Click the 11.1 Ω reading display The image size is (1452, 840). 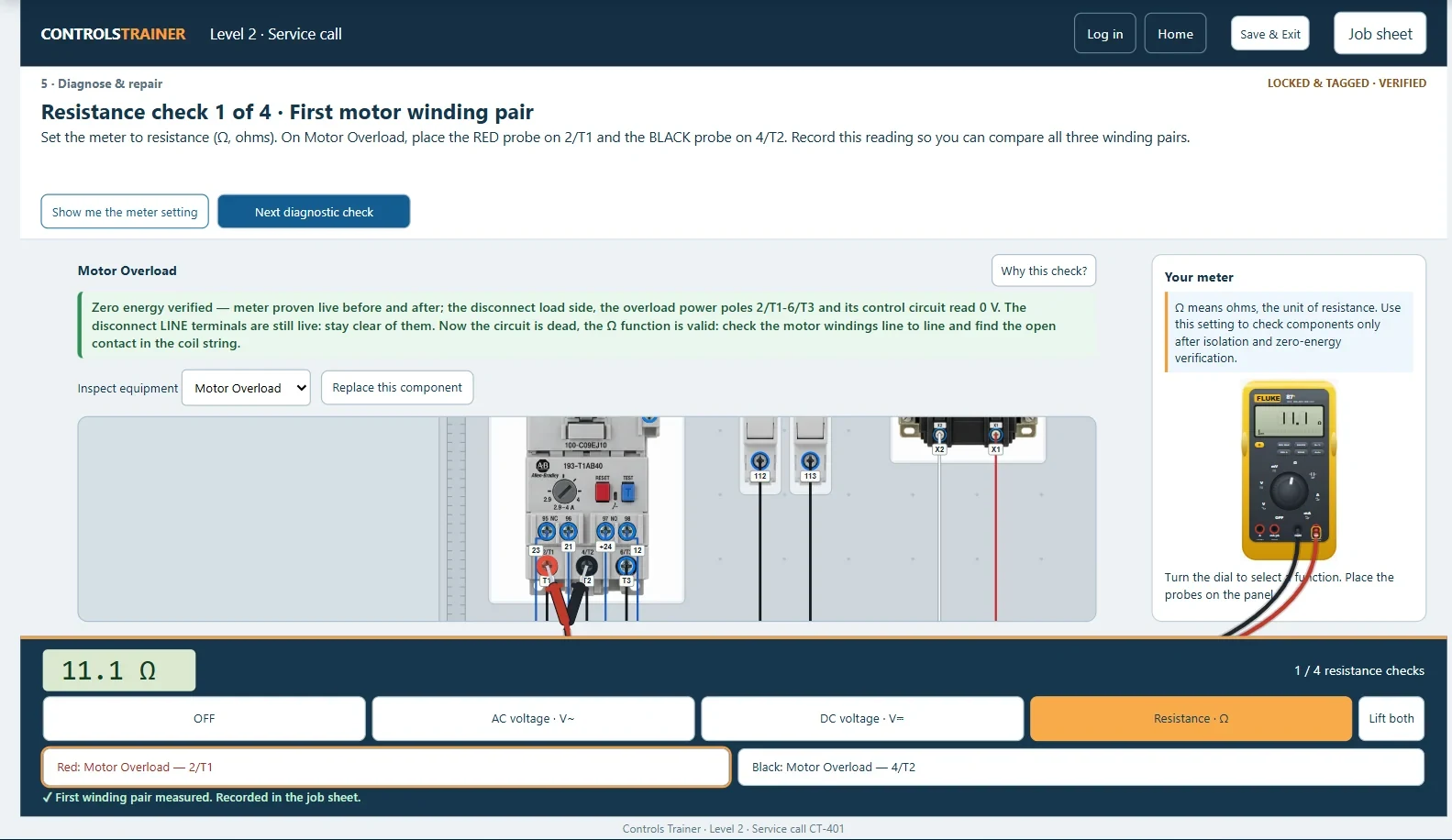118,670
